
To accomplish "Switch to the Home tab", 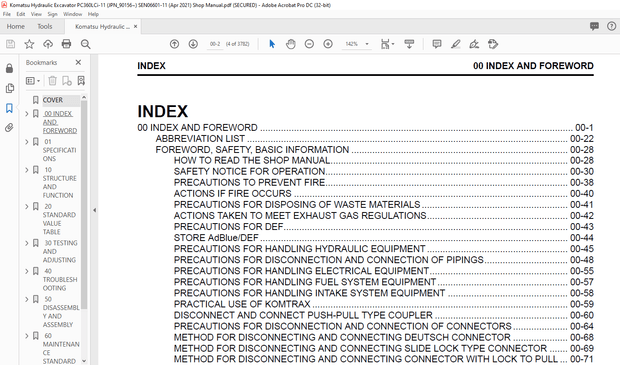I will click(15, 26).
